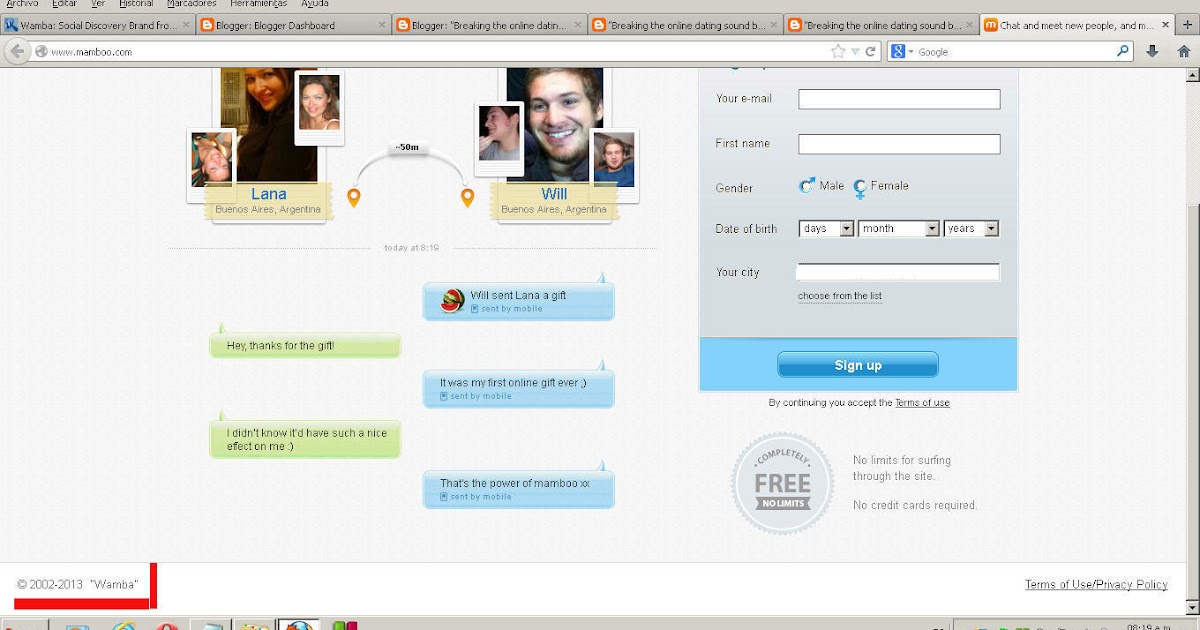Open the Historial menu
The width and height of the screenshot is (1200, 630).
tap(136, 4)
